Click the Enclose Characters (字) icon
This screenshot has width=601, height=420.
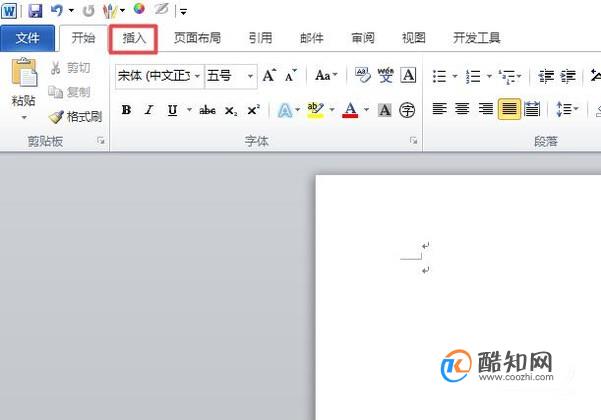coord(407,110)
